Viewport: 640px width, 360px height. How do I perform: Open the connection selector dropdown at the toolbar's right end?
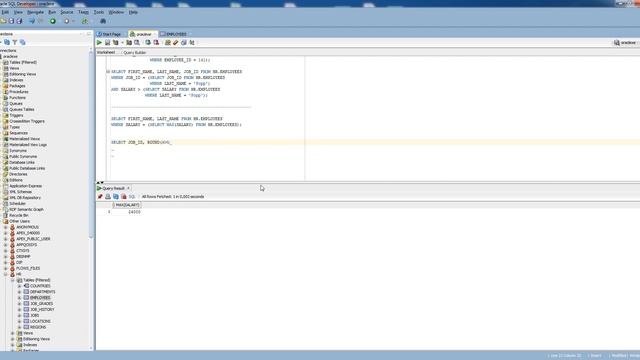point(627,42)
